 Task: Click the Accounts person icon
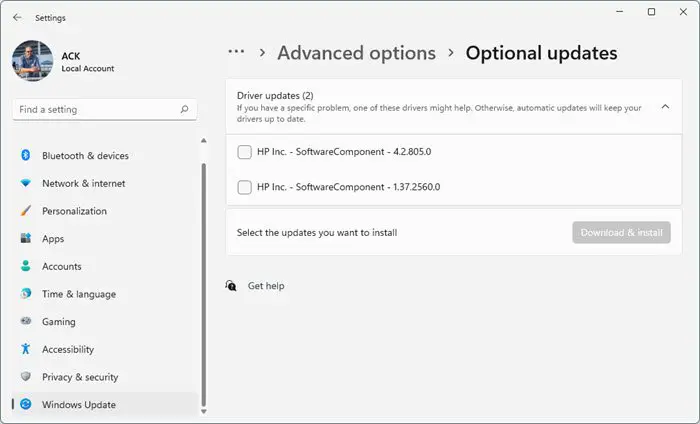point(26,267)
